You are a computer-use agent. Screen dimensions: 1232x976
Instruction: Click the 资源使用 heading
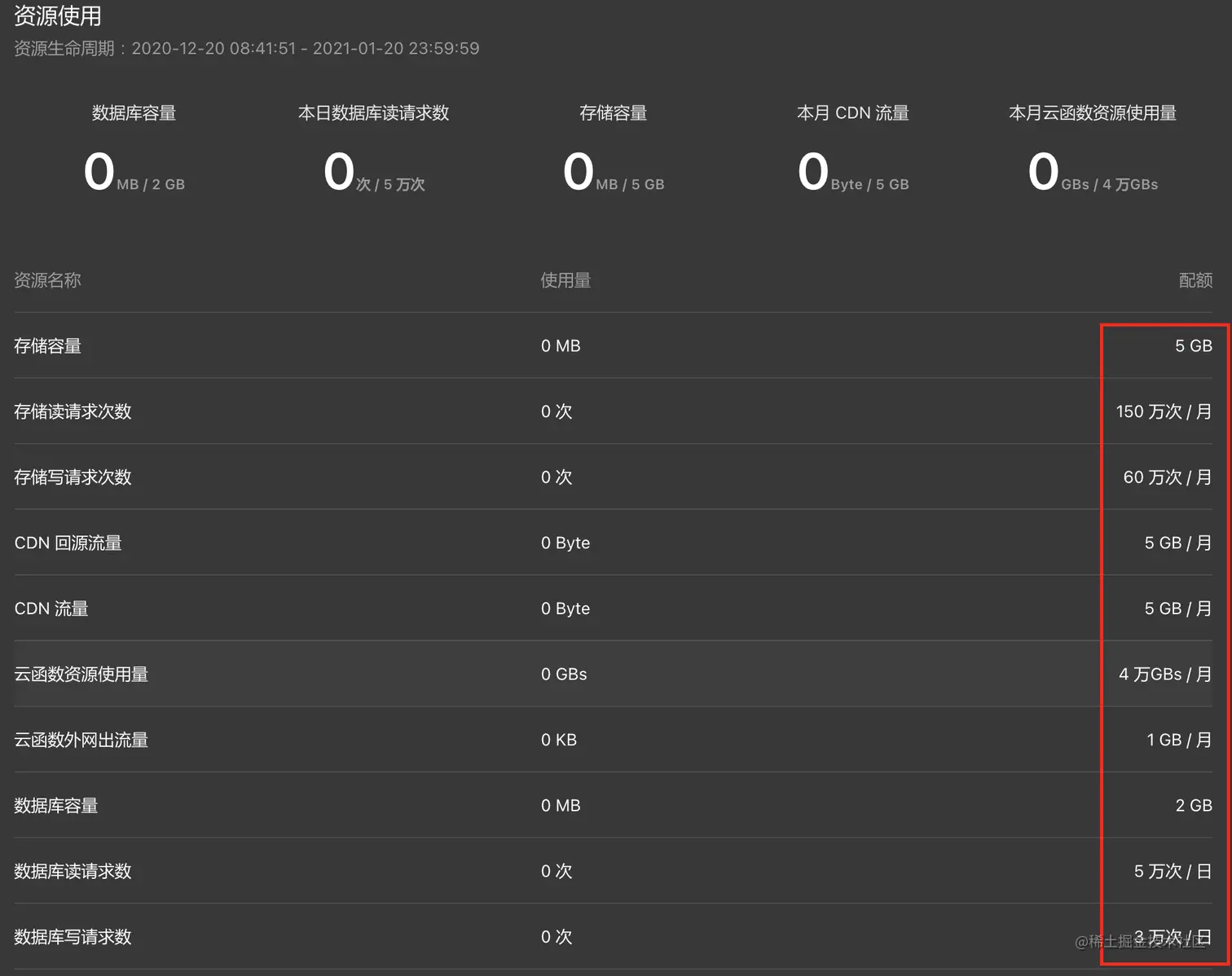click(x=58, y=15)
